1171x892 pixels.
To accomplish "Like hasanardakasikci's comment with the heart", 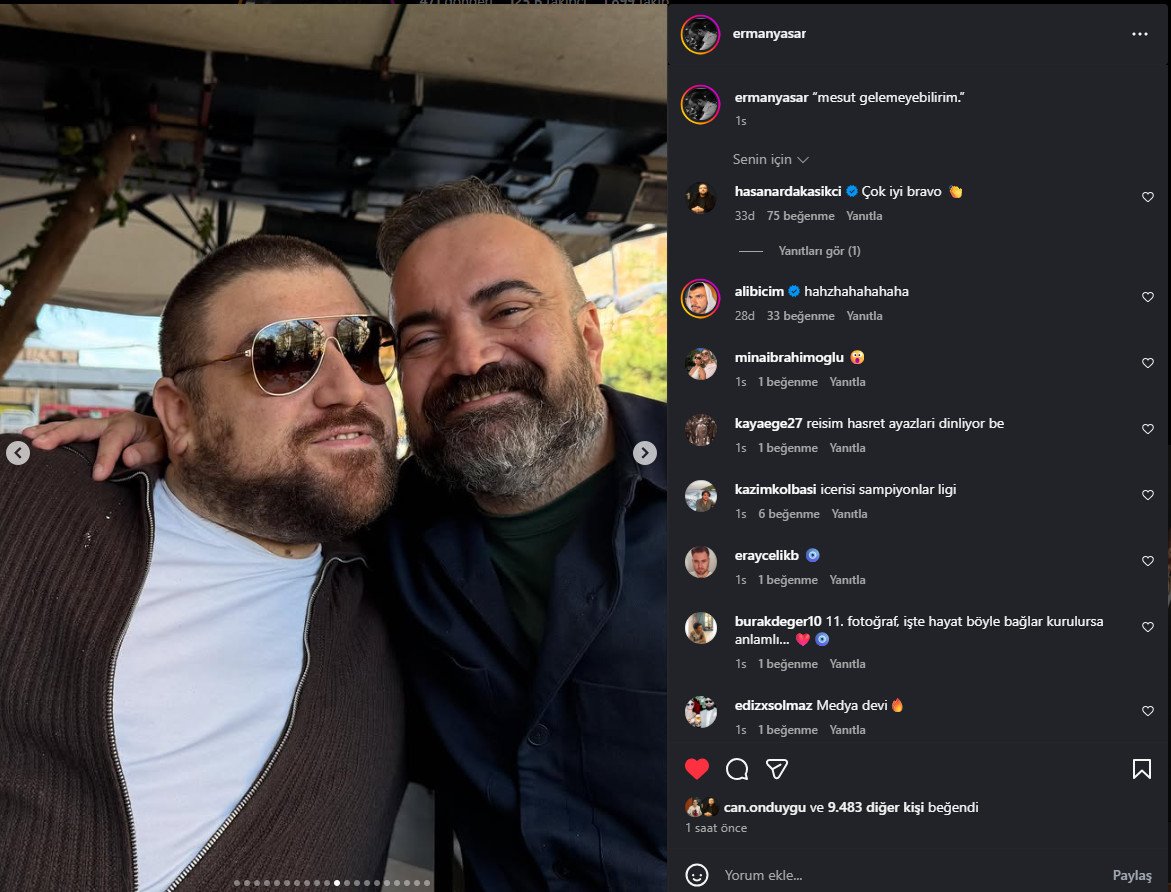I will tap(1148, 197).
